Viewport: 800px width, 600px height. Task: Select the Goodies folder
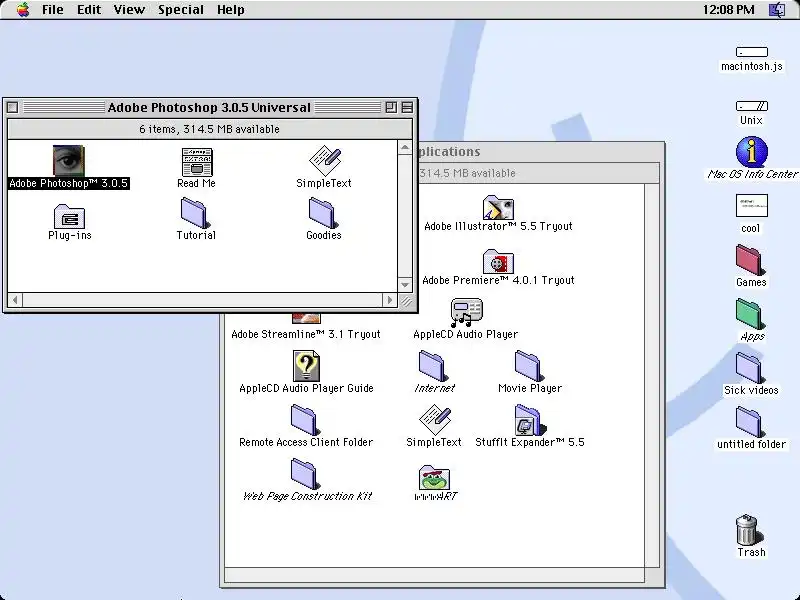click(x=322, y=213)
